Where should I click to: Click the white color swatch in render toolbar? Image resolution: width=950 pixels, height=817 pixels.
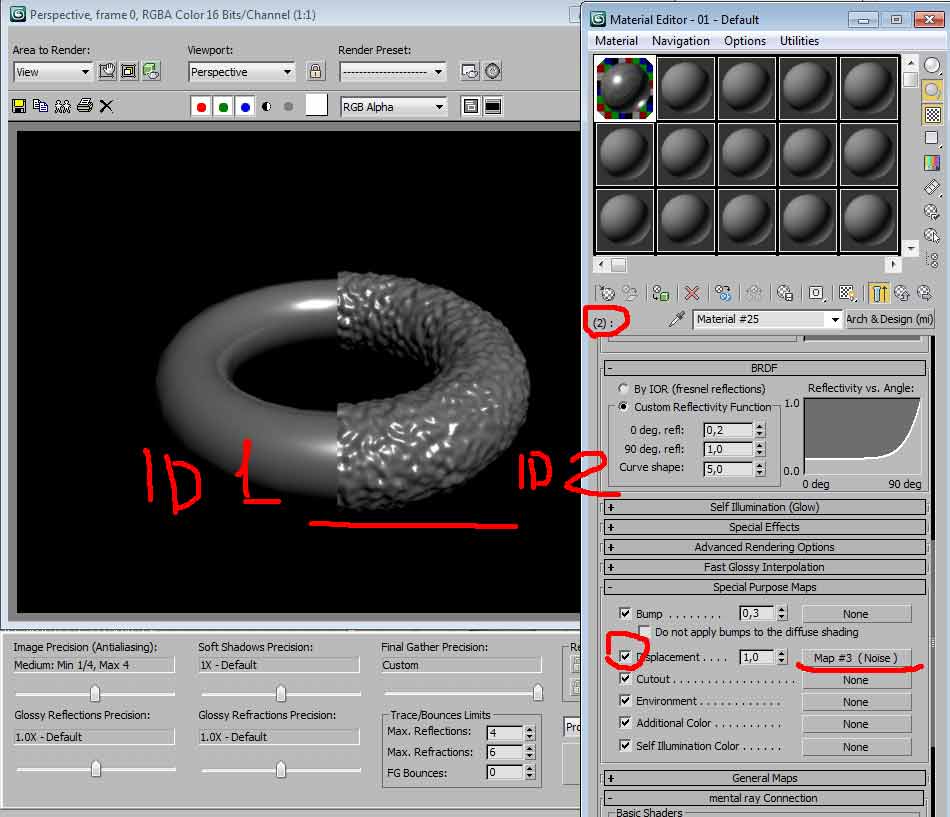point(316,105)
